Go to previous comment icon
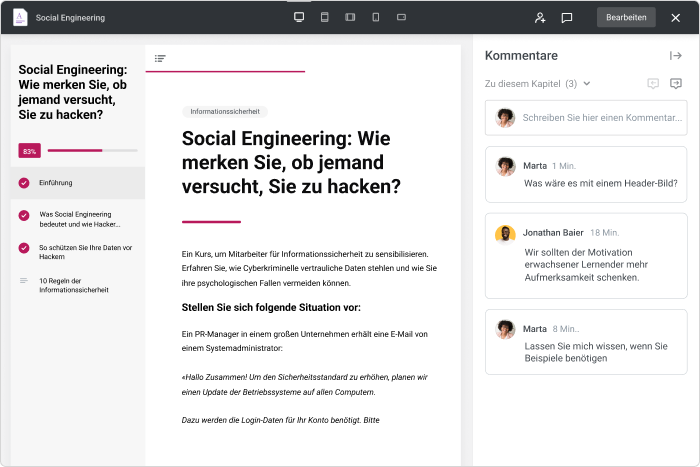 coord(653,83)
